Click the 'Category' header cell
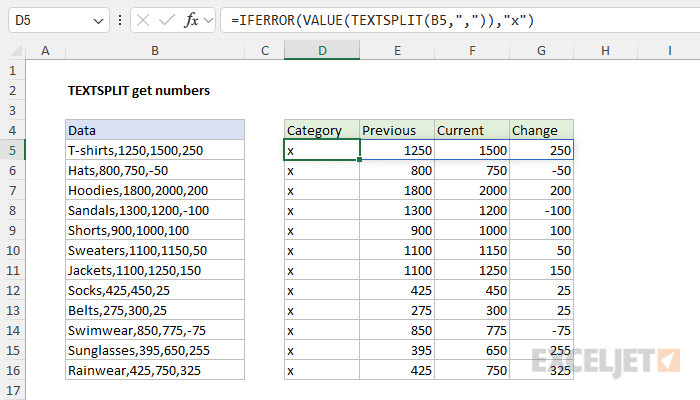This screenshot has height=400, width=700. pyautogui.click(x=322, y=130)
